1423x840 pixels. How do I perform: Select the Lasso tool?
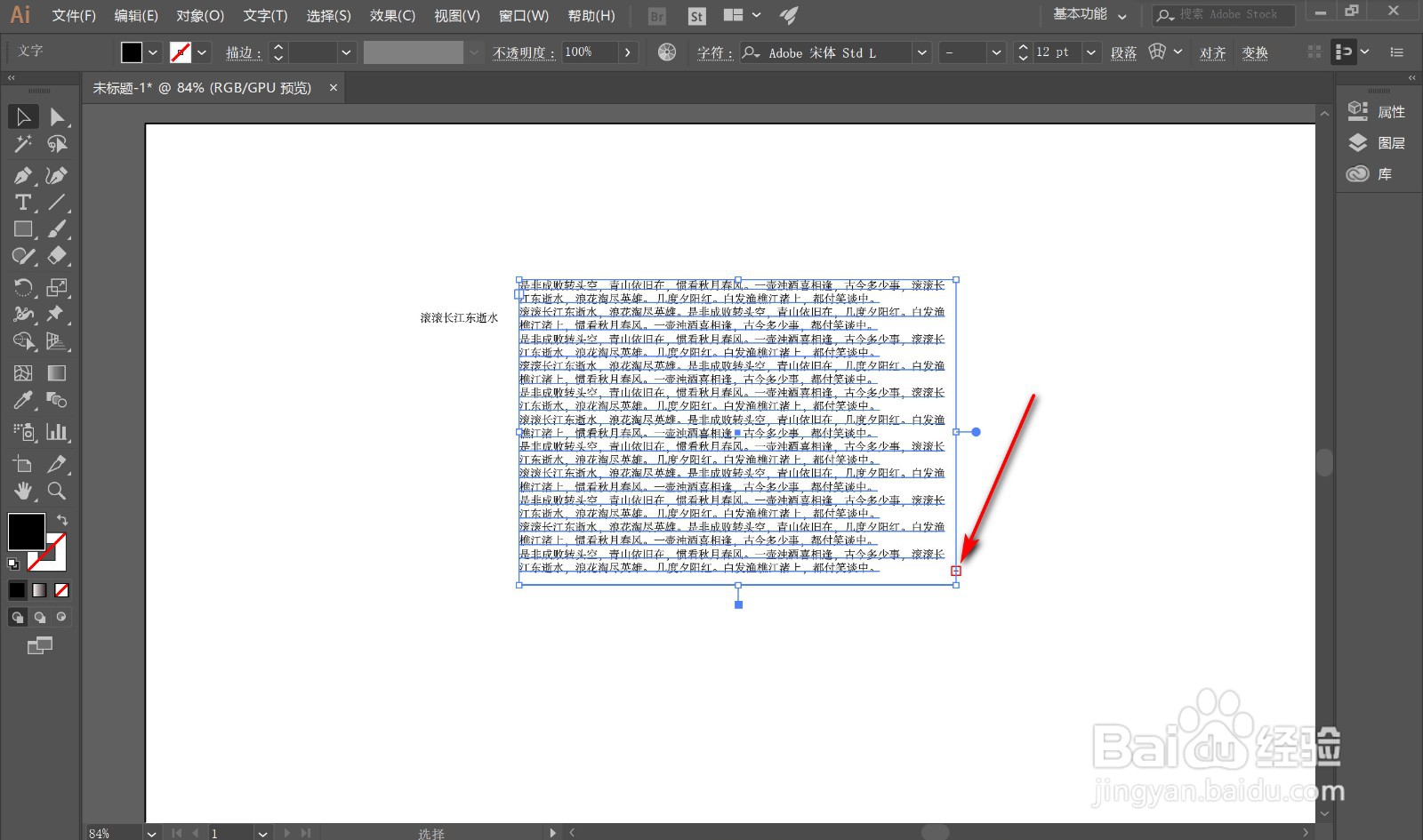(57, 144)
